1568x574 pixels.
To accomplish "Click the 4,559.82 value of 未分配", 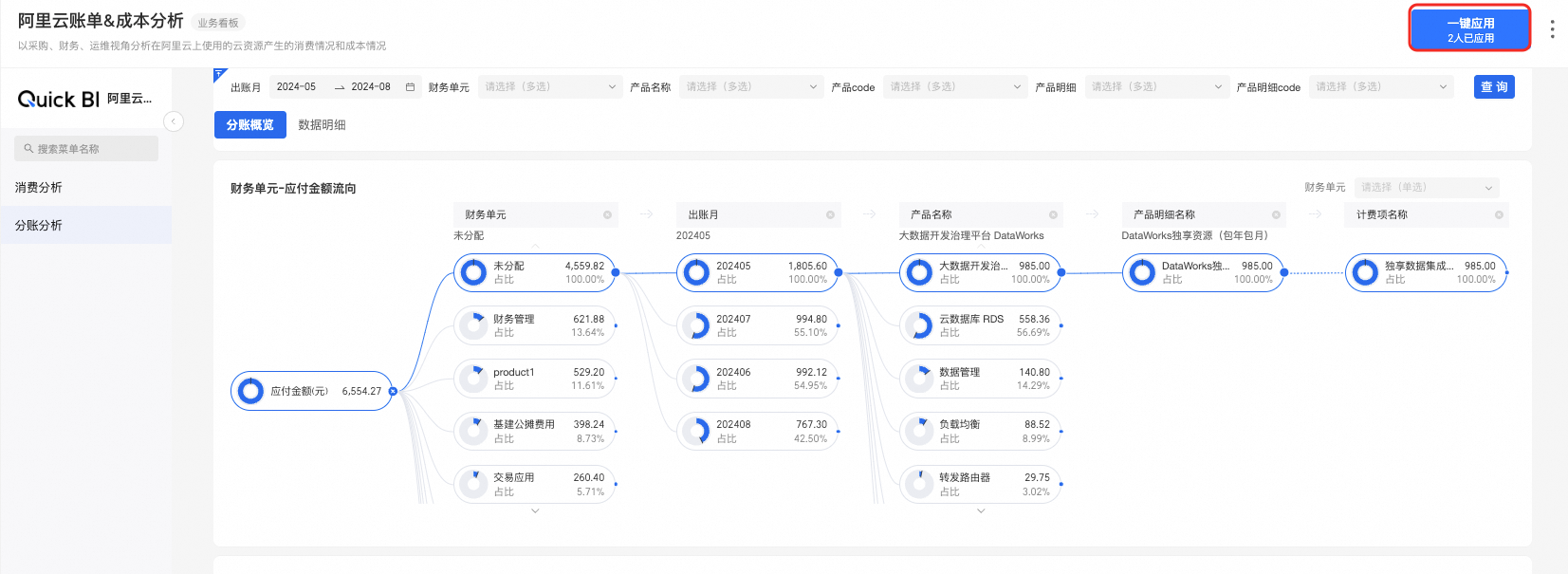I will (584, 267).
